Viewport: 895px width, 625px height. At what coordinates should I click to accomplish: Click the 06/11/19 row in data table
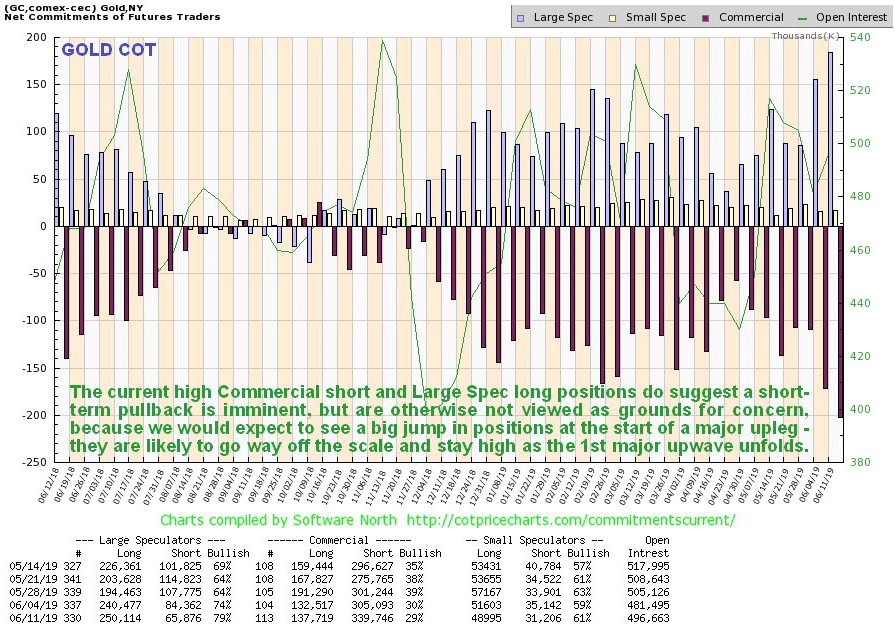point(447,618)
